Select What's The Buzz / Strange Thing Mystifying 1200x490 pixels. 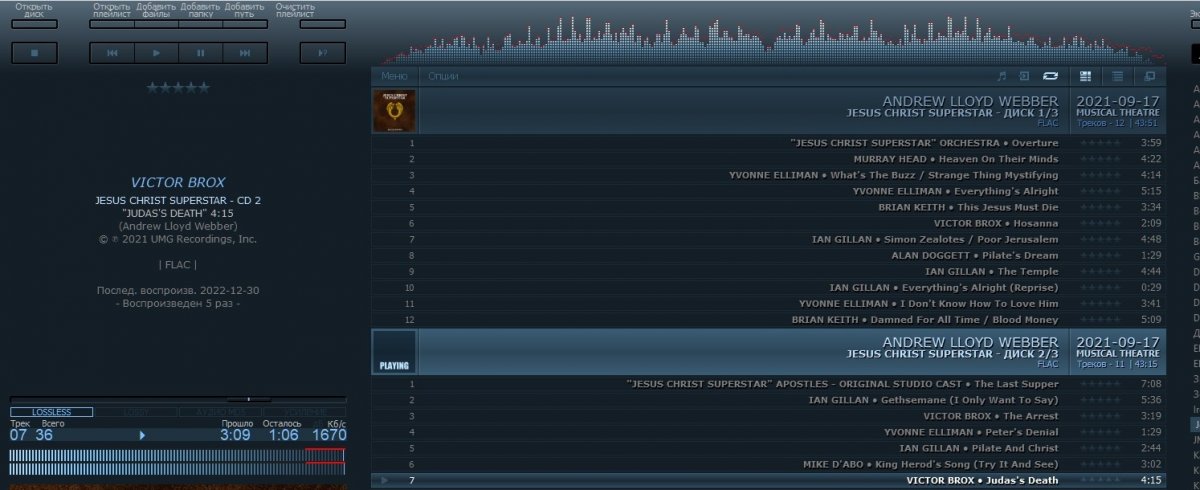coord(768,175)
